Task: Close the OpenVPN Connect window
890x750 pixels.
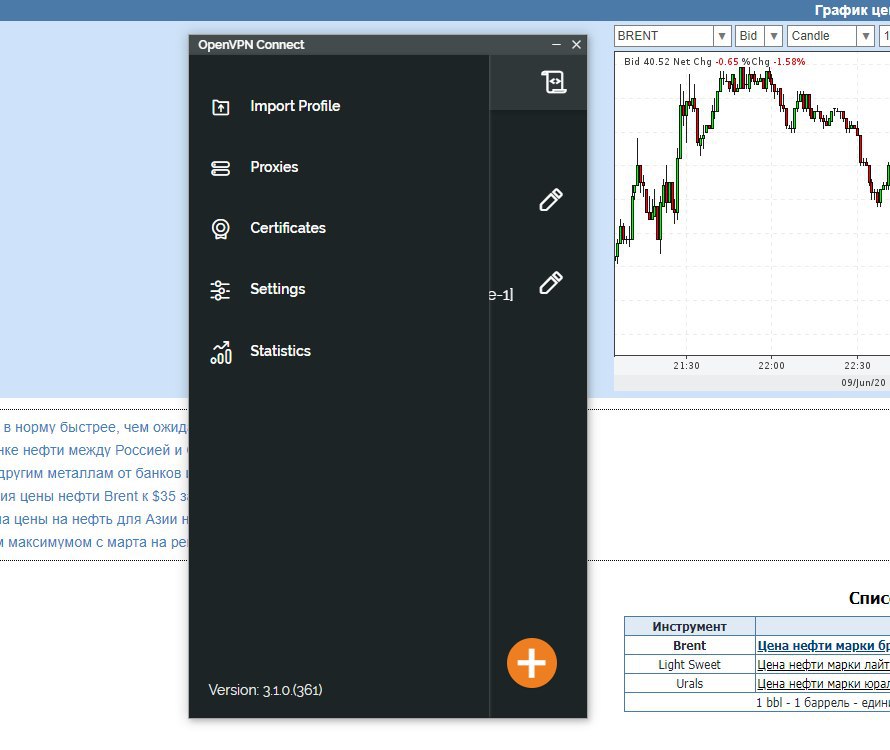Action: coord(576,45)
